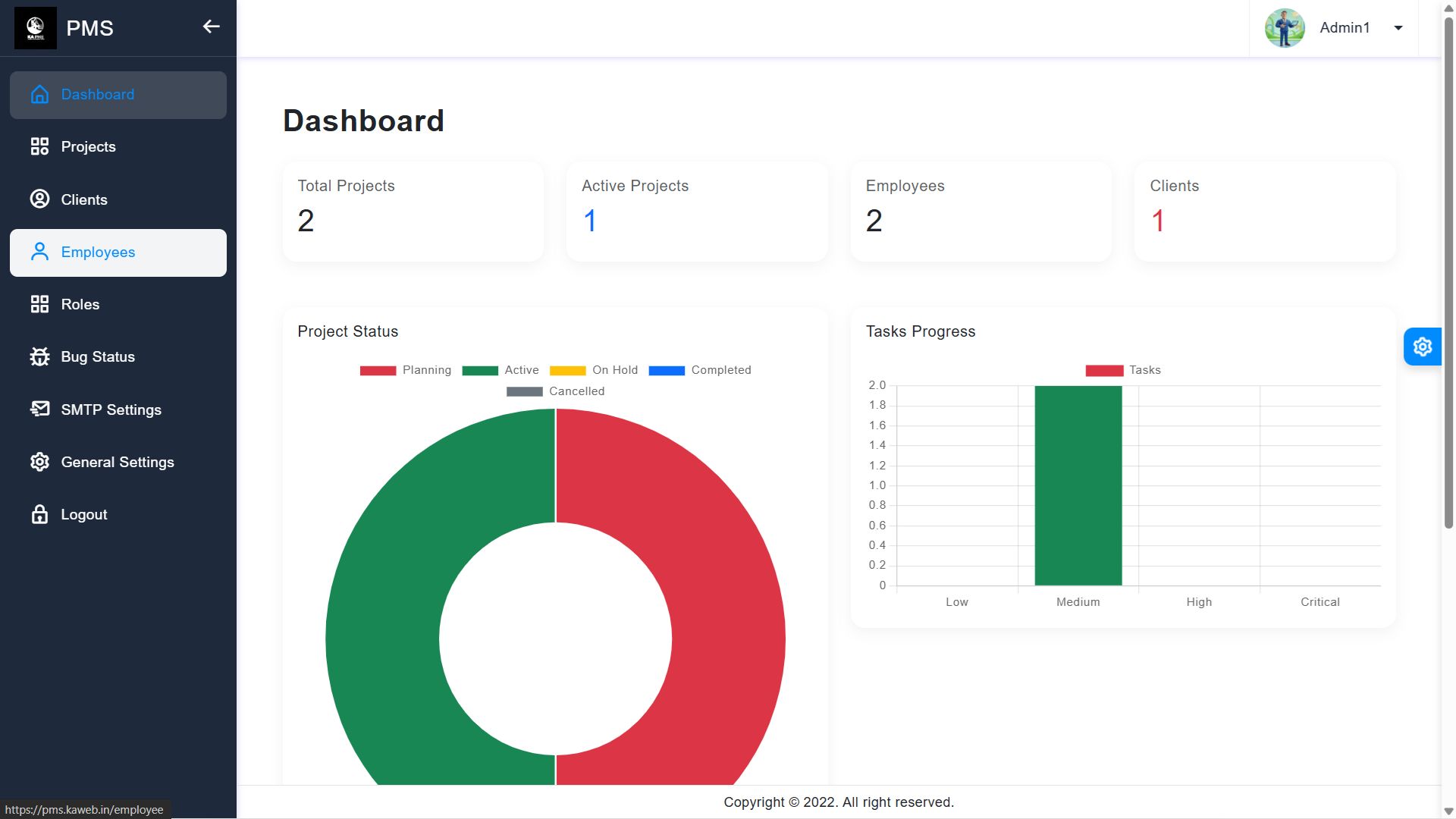Click the Clients user-circle icon
Viewport: 1456px width, 819px height.
point(39,199)
